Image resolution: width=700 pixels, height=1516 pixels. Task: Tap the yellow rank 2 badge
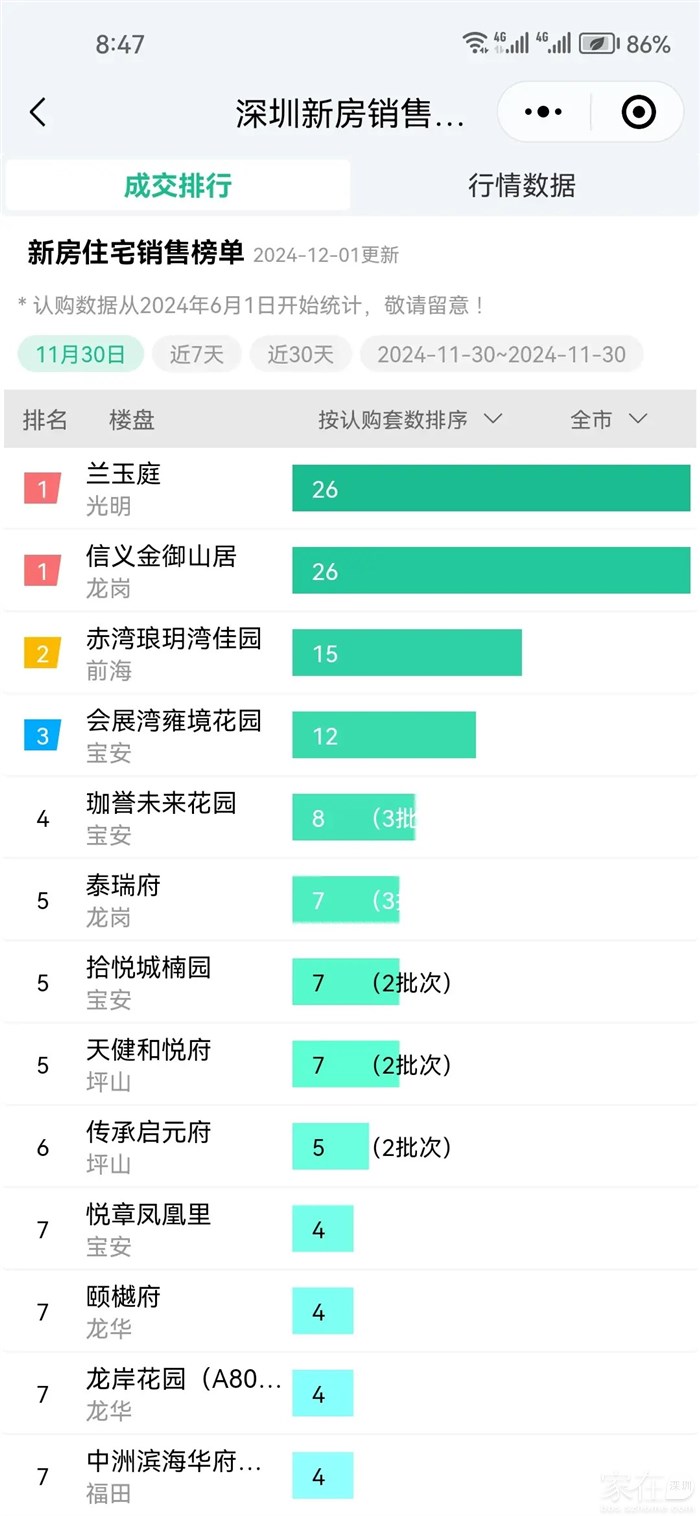[42, 654]
